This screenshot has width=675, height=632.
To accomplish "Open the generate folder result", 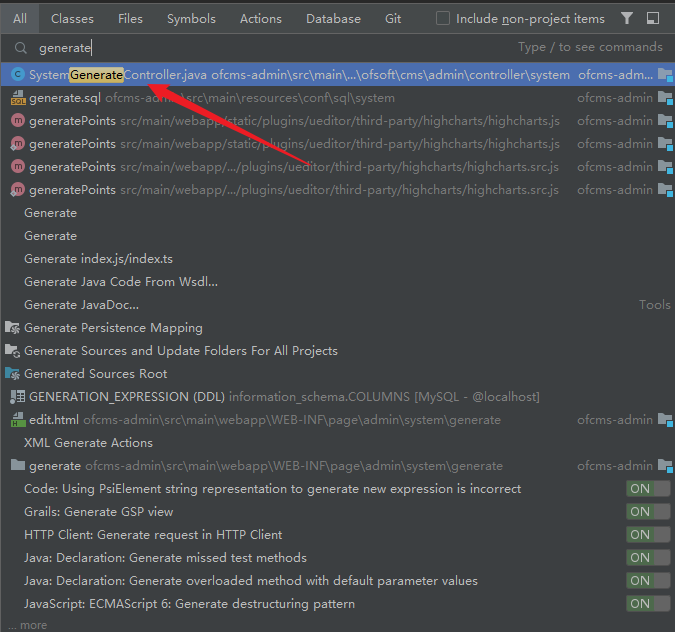I will tap(338, 466).
